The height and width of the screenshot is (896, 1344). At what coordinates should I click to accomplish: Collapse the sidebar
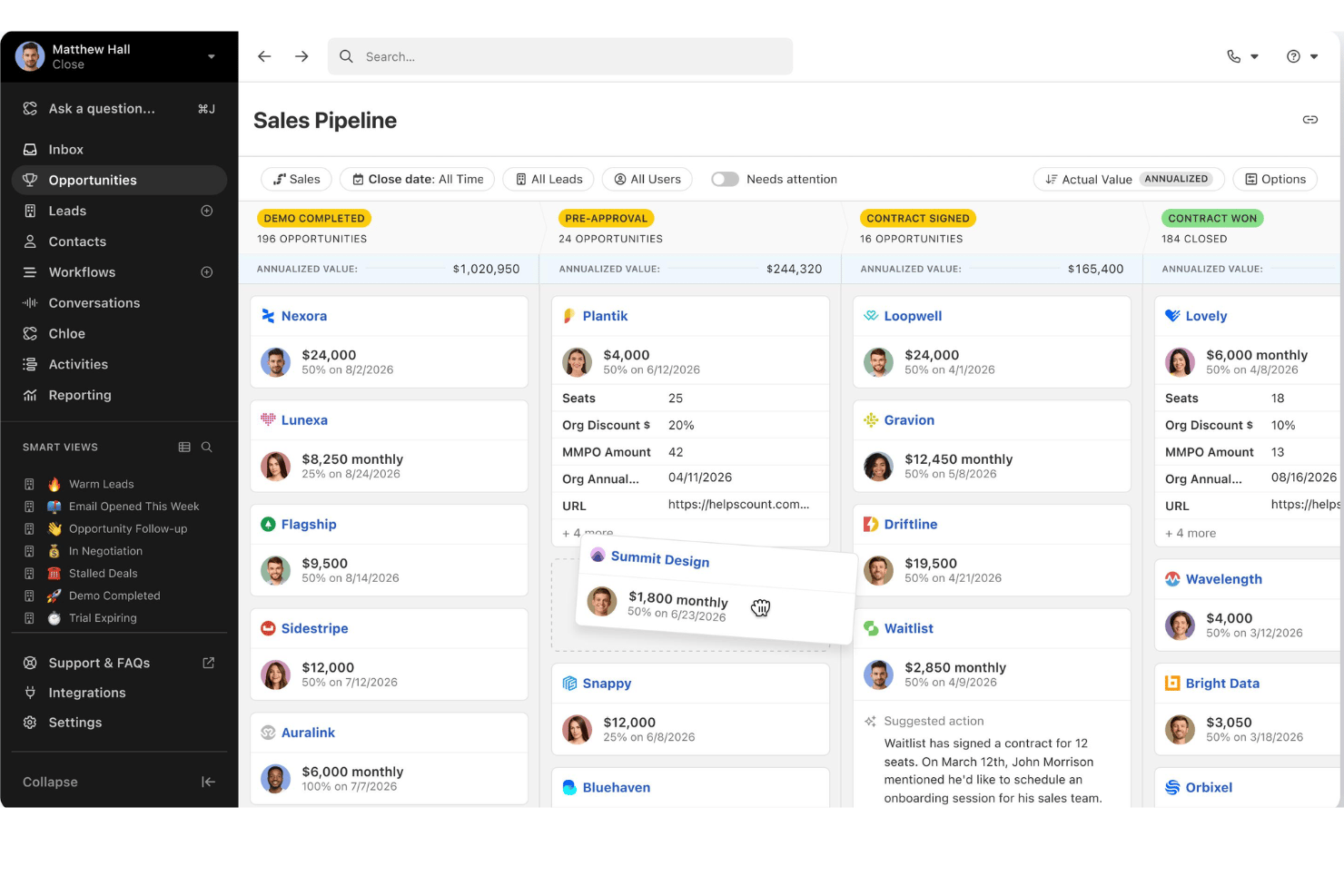pos(119,782)
